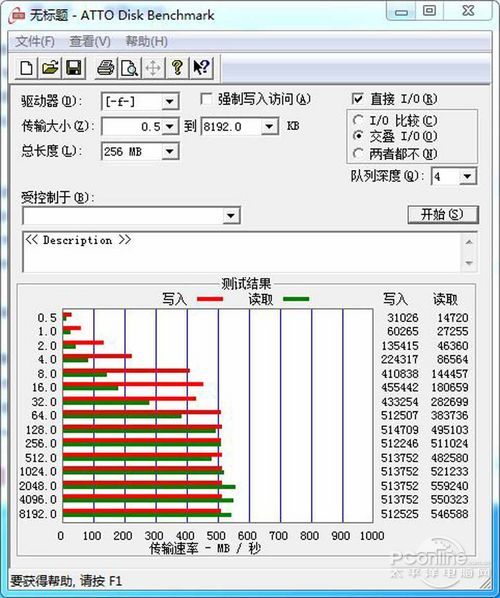Click the 传输速率 - MB / 秒 axis label
Screen dimensions: 500x598
click(205, 548)
